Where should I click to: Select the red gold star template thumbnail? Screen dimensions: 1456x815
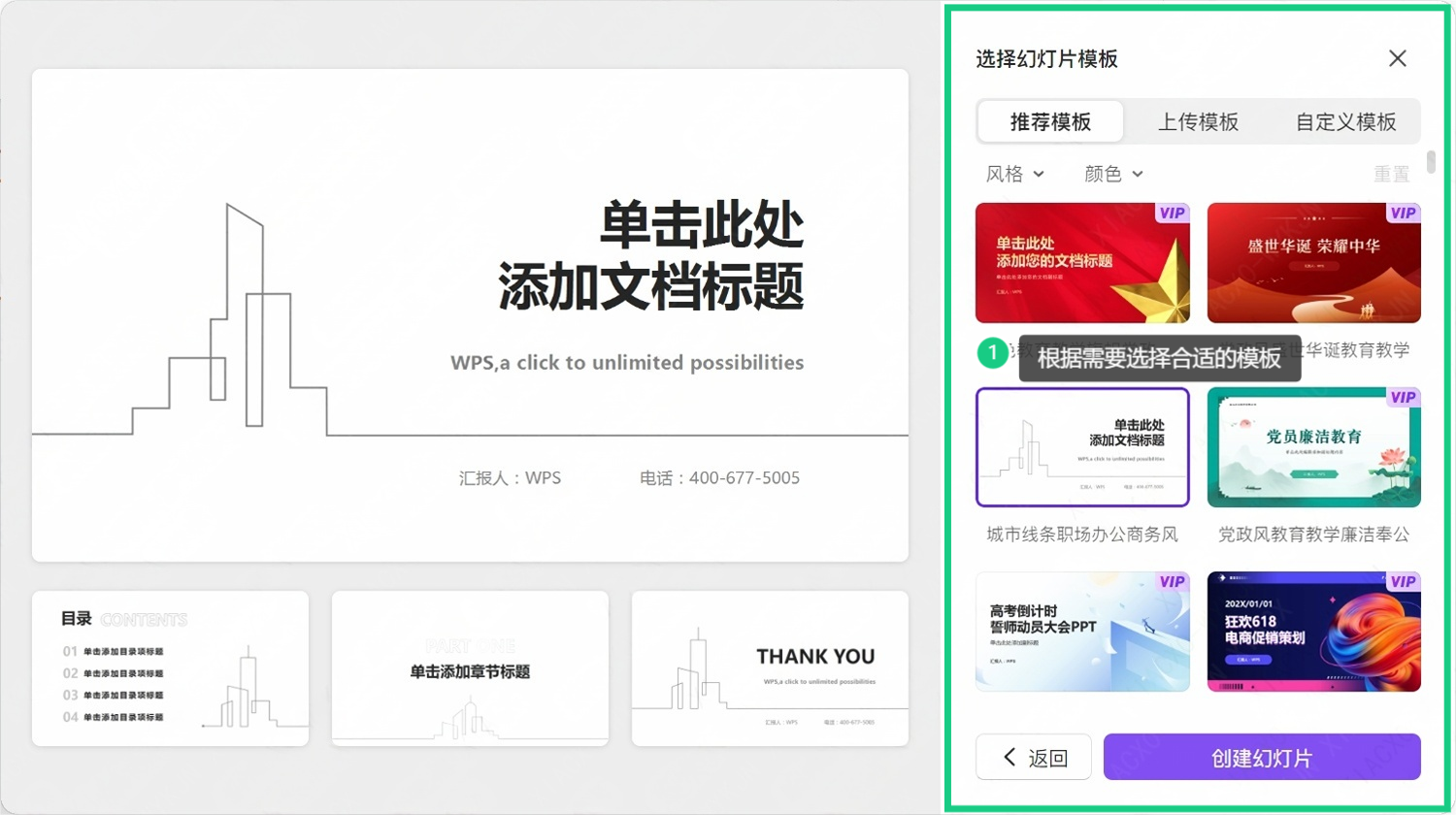pos(1082,263)
